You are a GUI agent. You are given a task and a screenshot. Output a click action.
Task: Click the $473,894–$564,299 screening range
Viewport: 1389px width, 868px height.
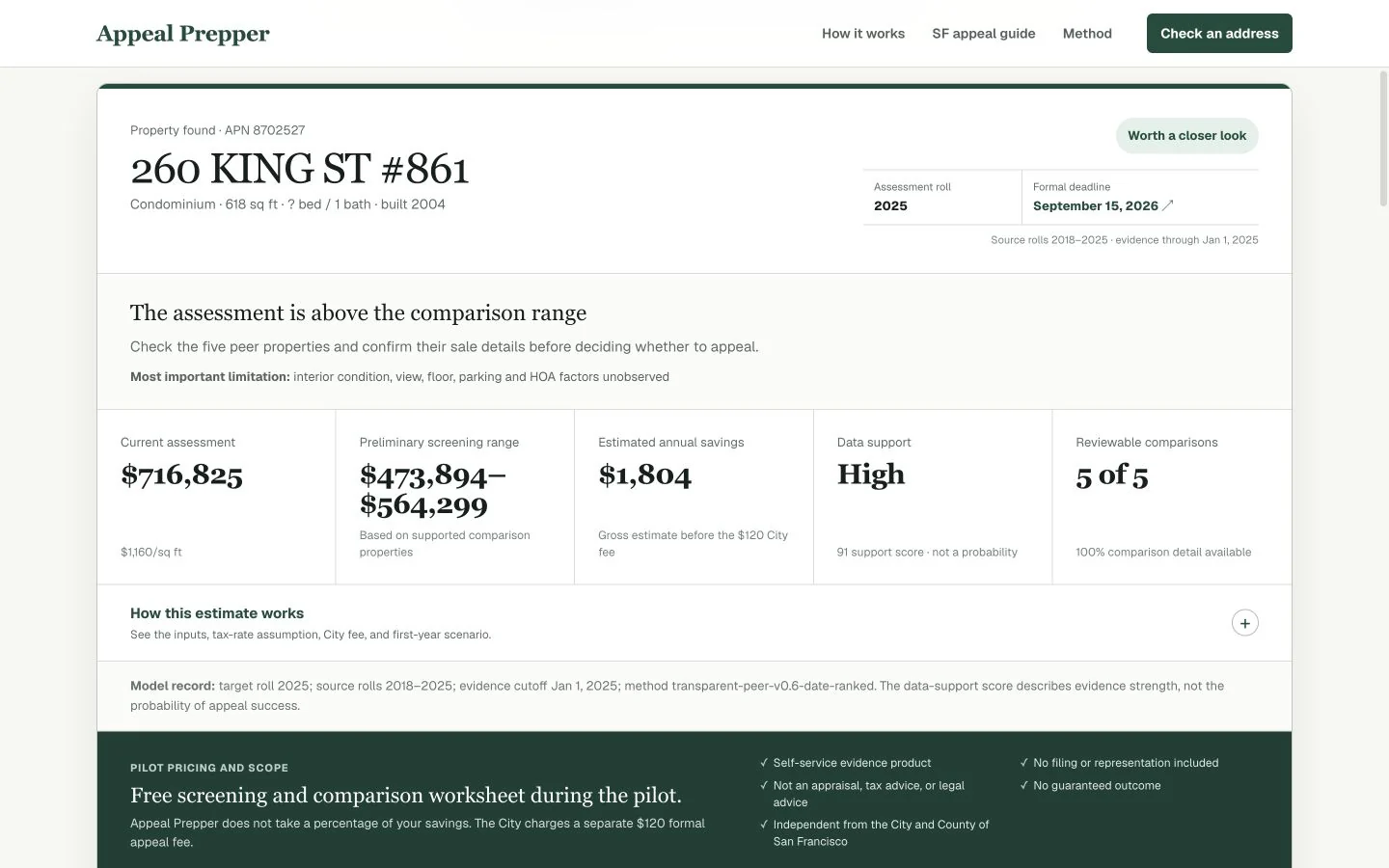(432, 490)
